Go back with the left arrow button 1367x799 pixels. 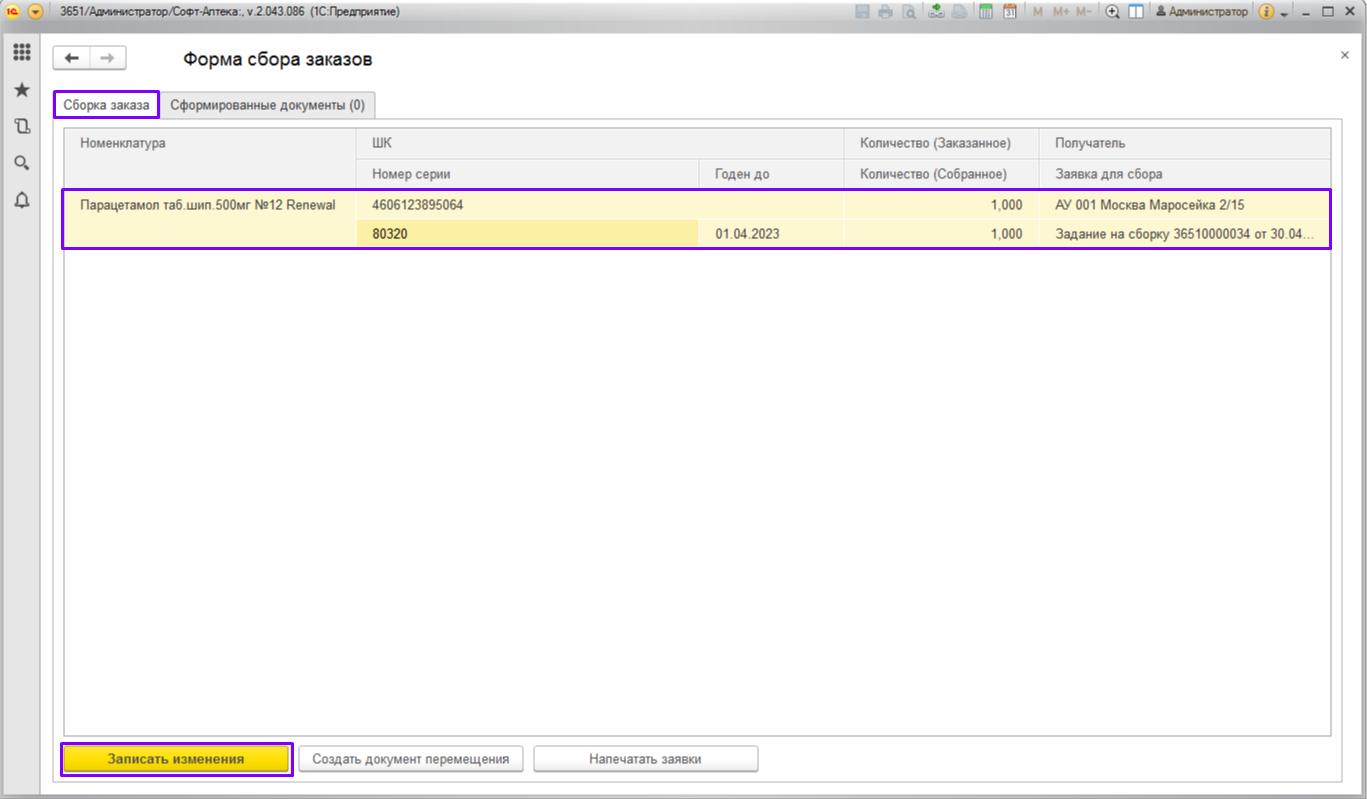coord(72,58)
